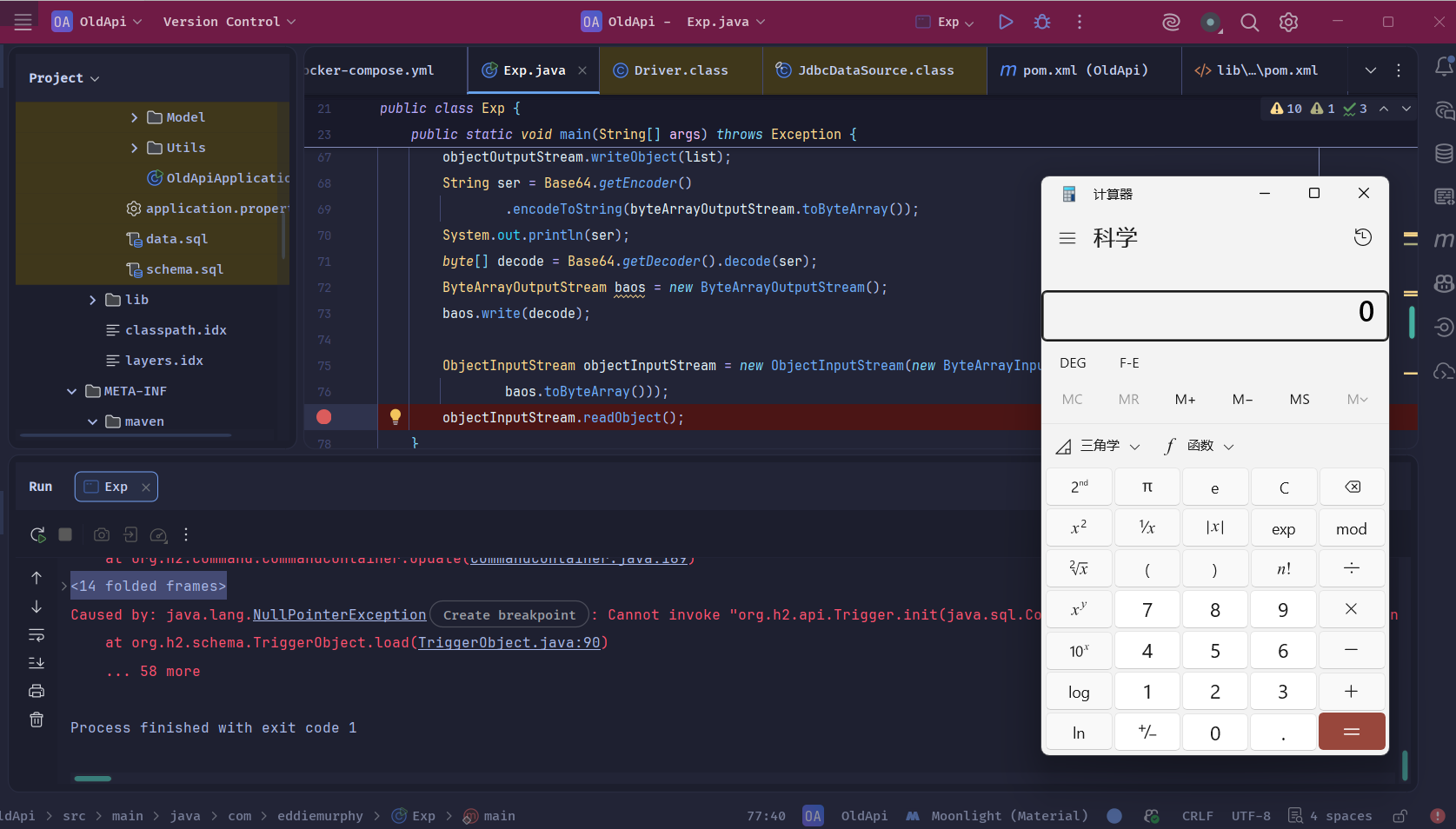This screenshot has width=1456, height=829.
Task: Open IDE settings gear icon
Action: (x=1288, y=23)
